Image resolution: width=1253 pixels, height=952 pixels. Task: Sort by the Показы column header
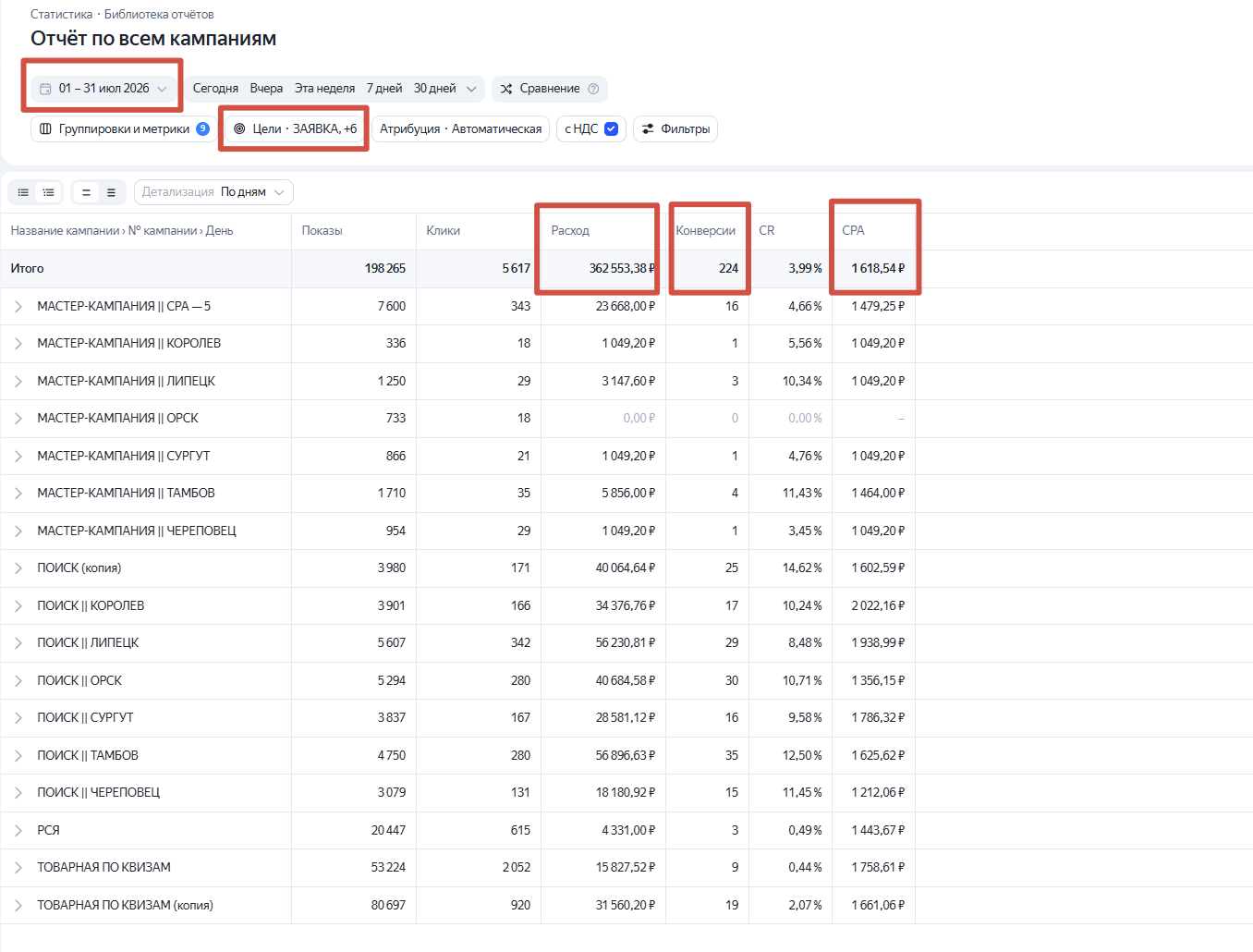pyautogui.click(x=322, y=230)
